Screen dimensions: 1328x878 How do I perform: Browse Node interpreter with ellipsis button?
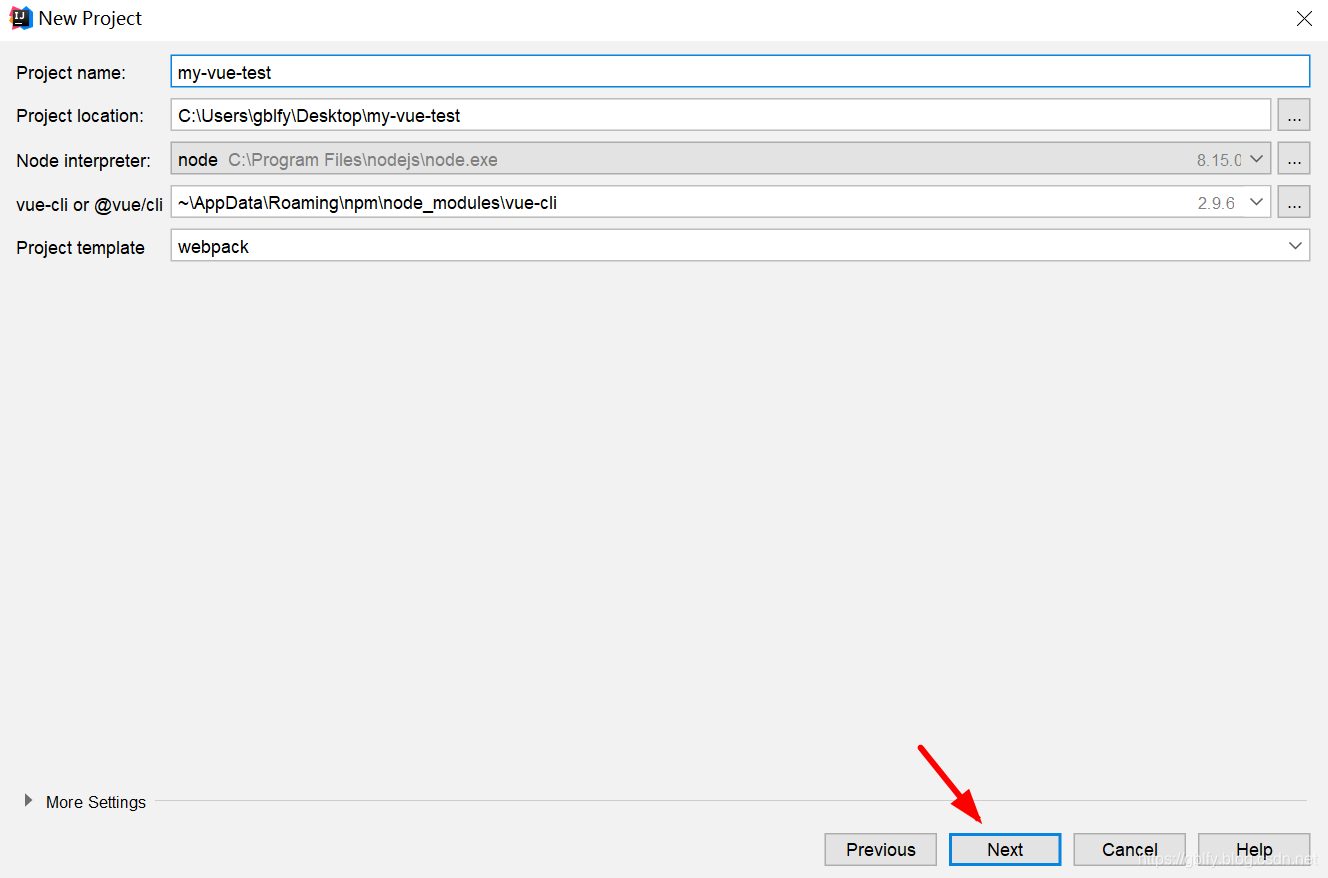click(1294, 159)
